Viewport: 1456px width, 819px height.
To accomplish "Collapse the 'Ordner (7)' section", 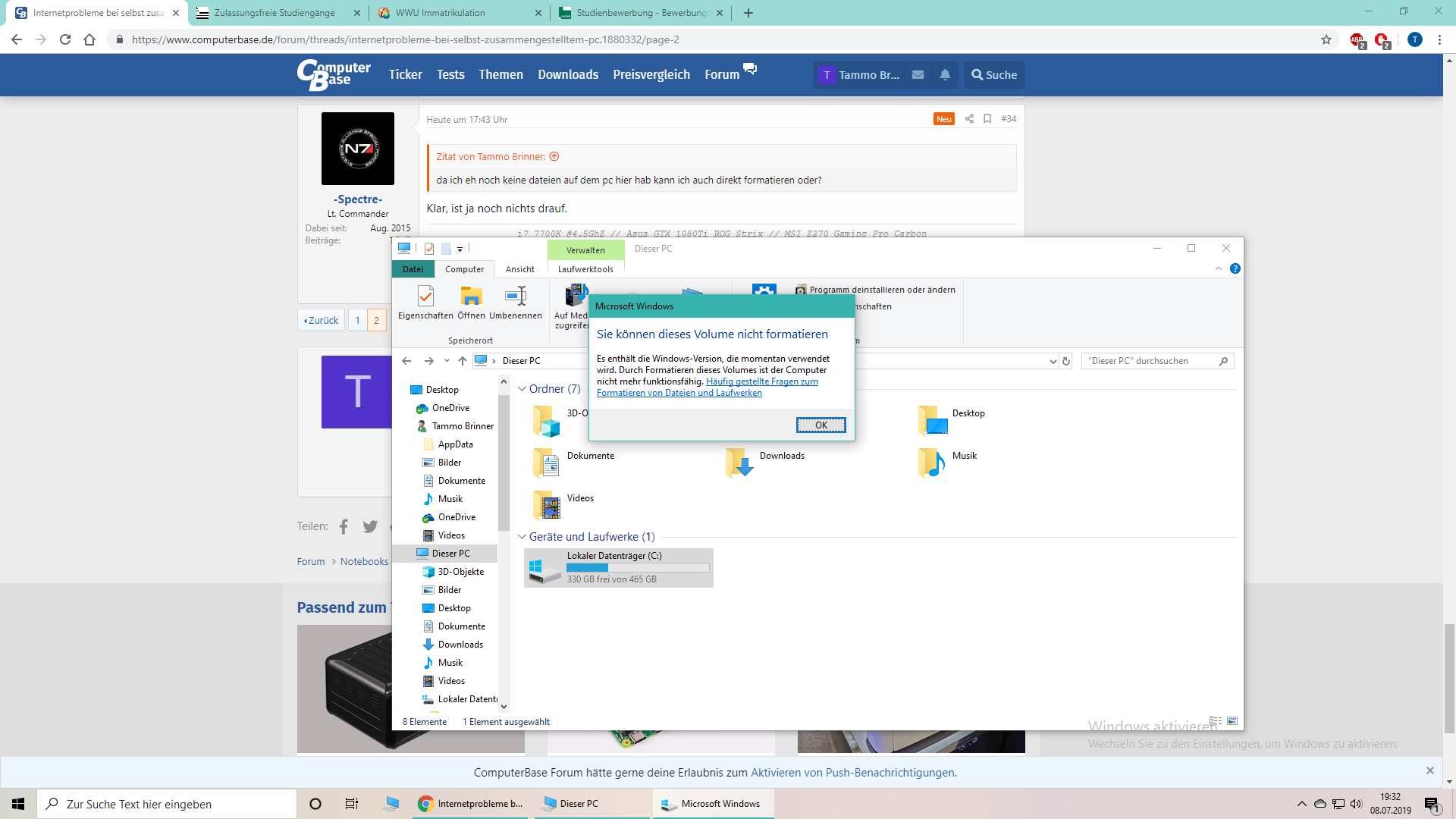I will click(x=522, y=388).
